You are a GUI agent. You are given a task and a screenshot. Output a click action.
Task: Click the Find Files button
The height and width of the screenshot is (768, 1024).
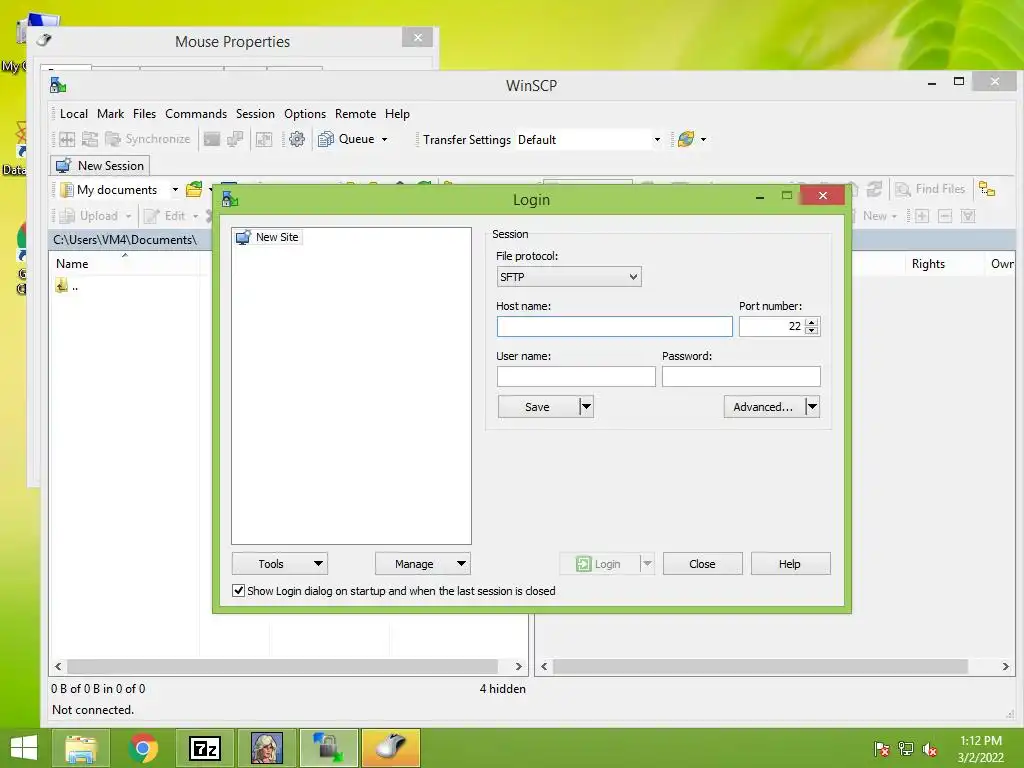point(931,189)
